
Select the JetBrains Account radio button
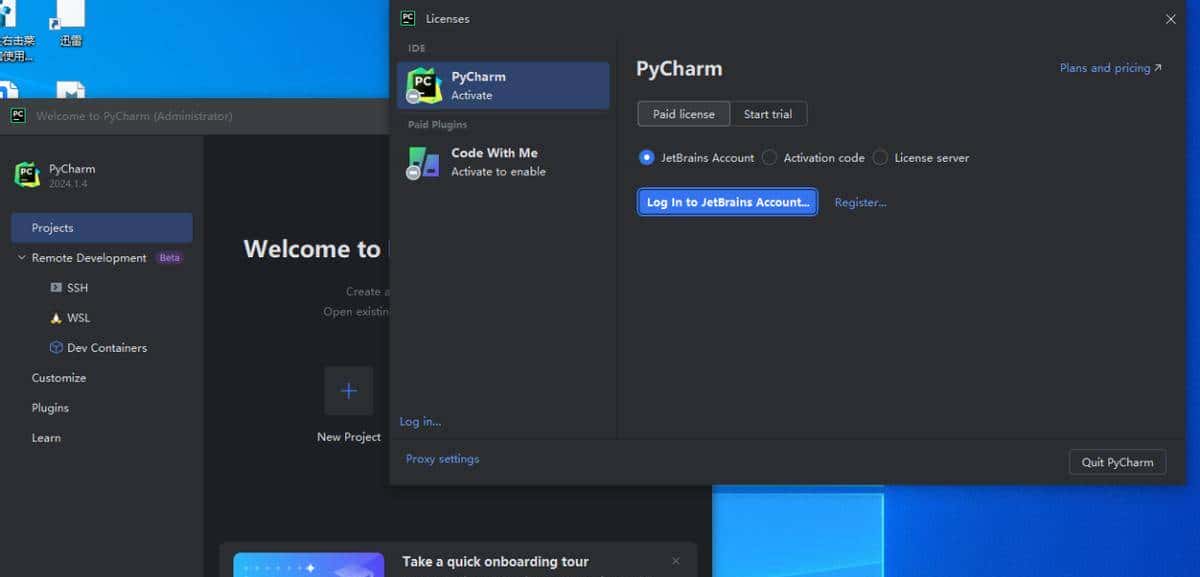(646, 157)
